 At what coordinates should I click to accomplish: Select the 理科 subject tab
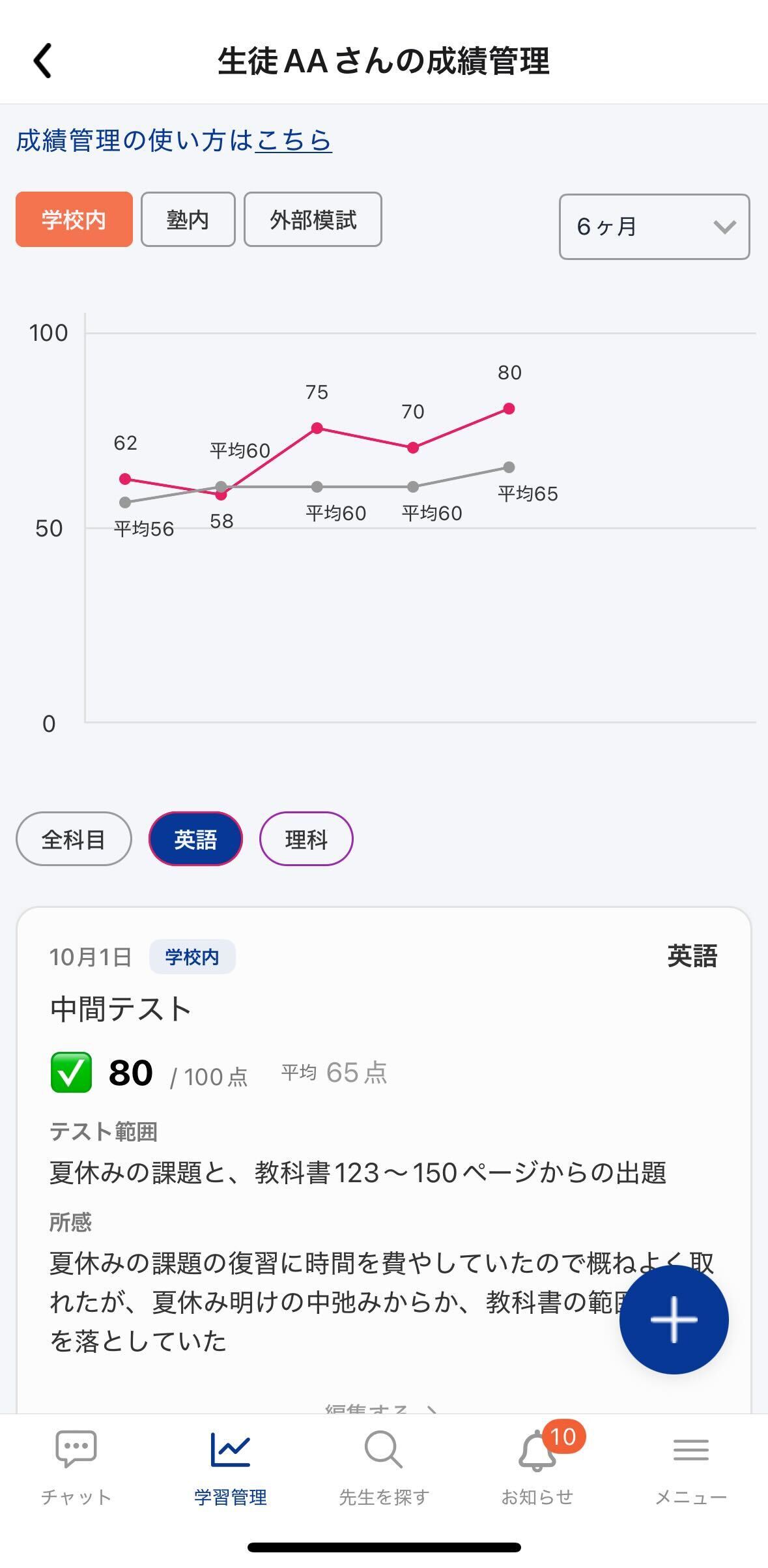click(306, 839)
